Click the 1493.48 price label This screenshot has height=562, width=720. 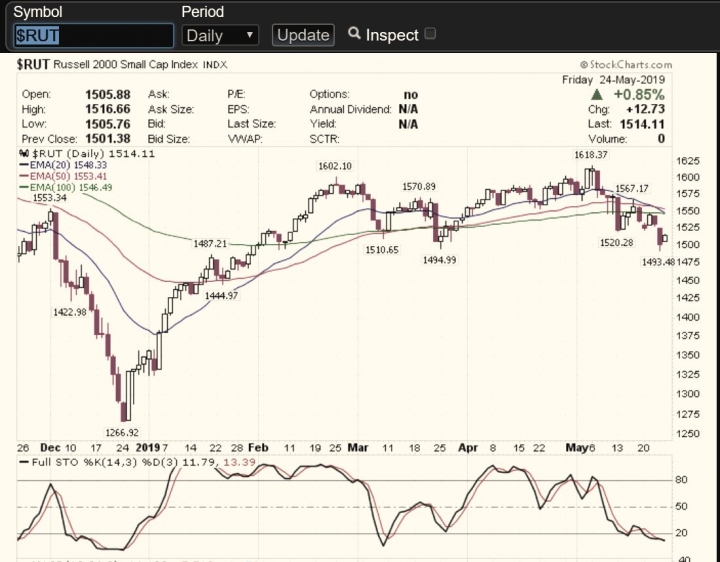point(658,262)
